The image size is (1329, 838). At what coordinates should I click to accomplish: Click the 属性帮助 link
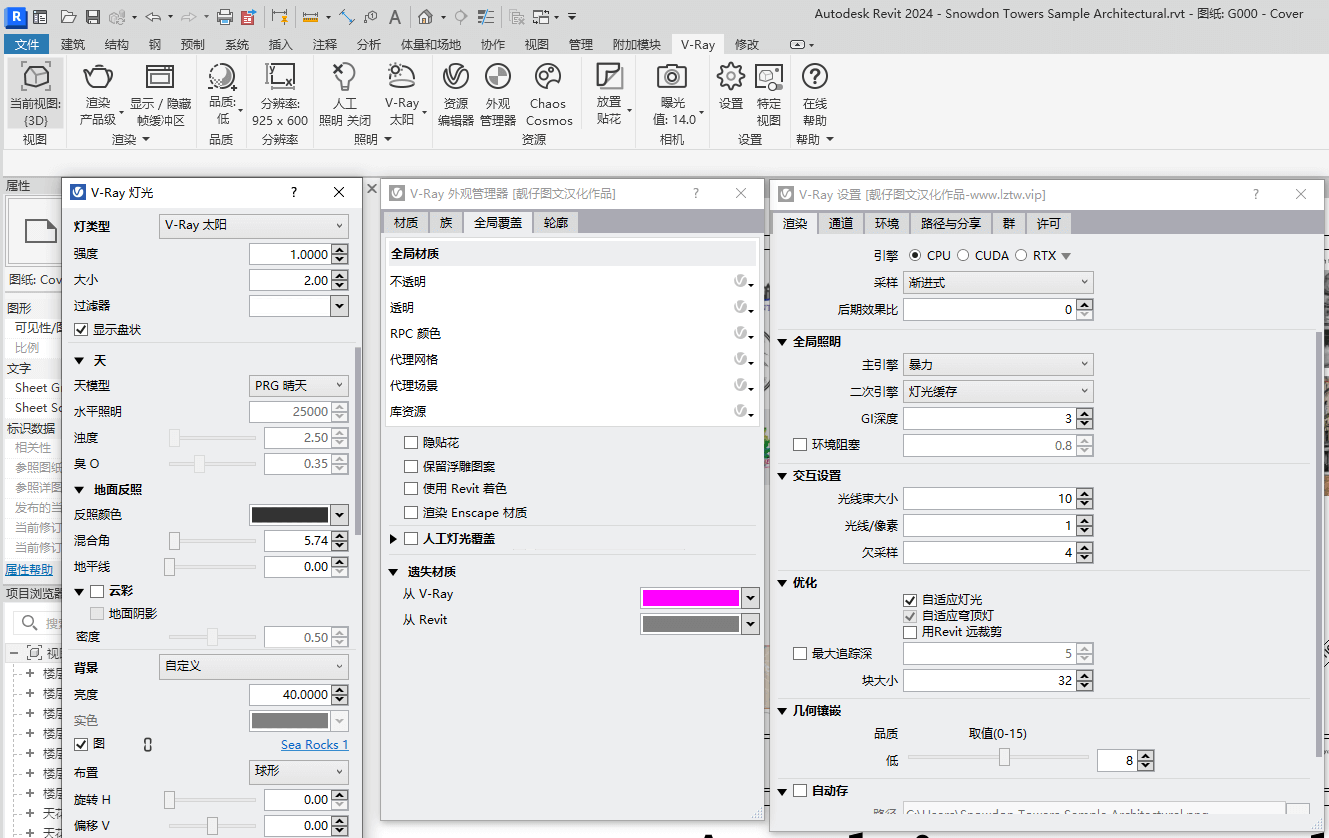pyautogui.click(x=29, y=570)
